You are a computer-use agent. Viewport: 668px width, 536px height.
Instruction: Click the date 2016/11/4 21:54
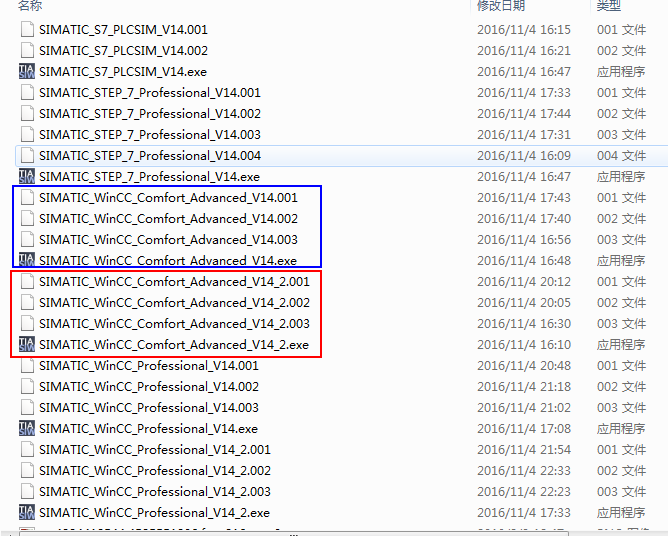(x=524, y=450)
